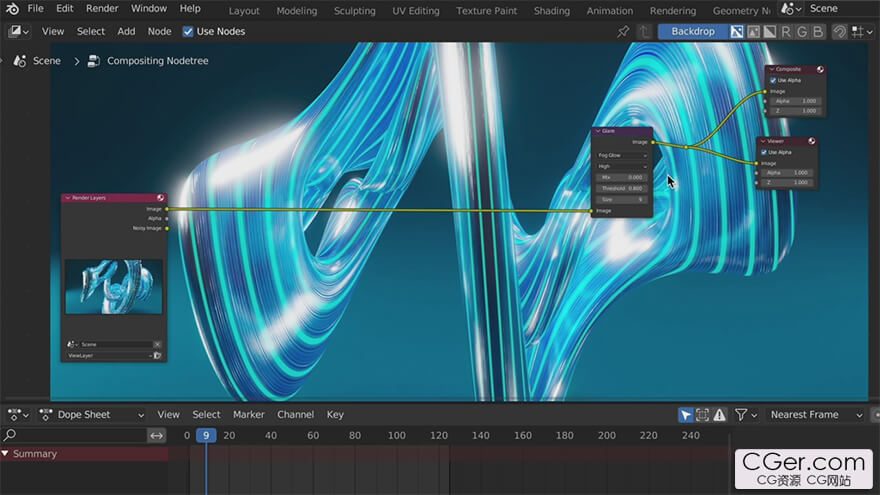
Task: Click Viewer node preview sphere icon
Action: pos(812,141)
